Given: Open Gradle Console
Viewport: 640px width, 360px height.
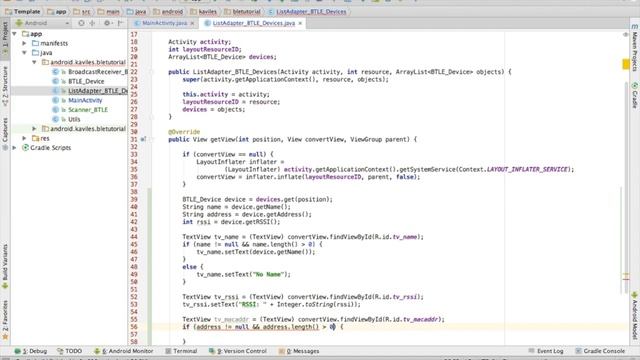Looking at the screenshot, I should tap(600, 351).
